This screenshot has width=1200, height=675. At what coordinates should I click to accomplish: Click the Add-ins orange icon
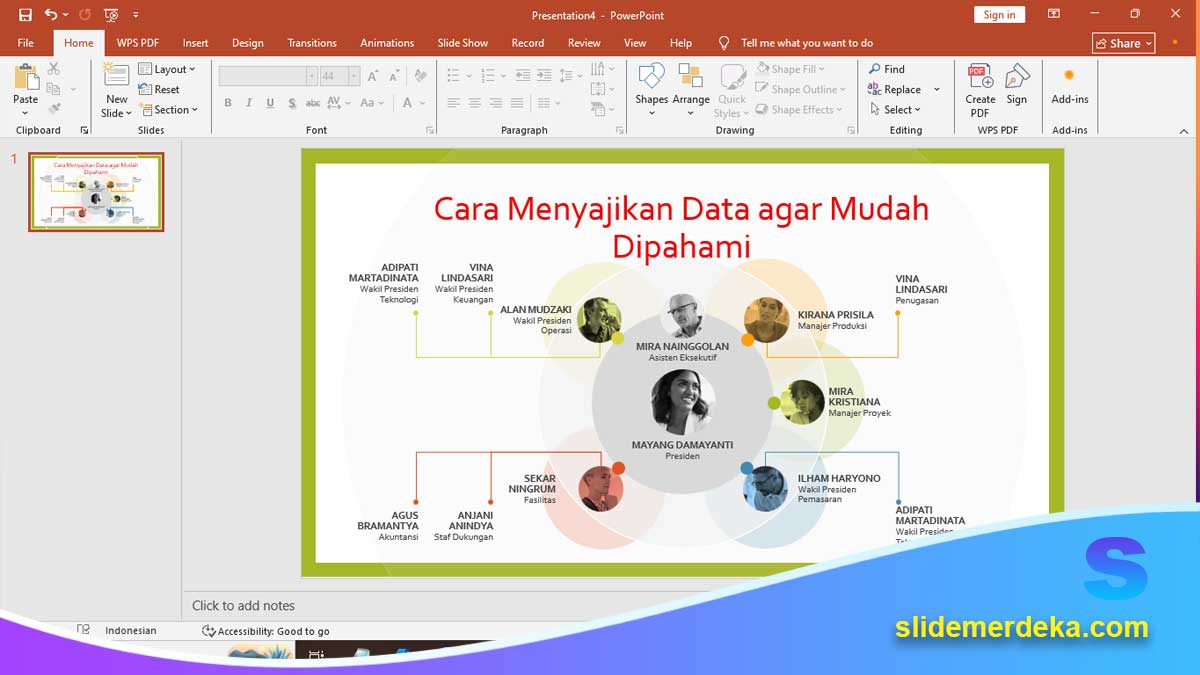tap(1069, 75)
